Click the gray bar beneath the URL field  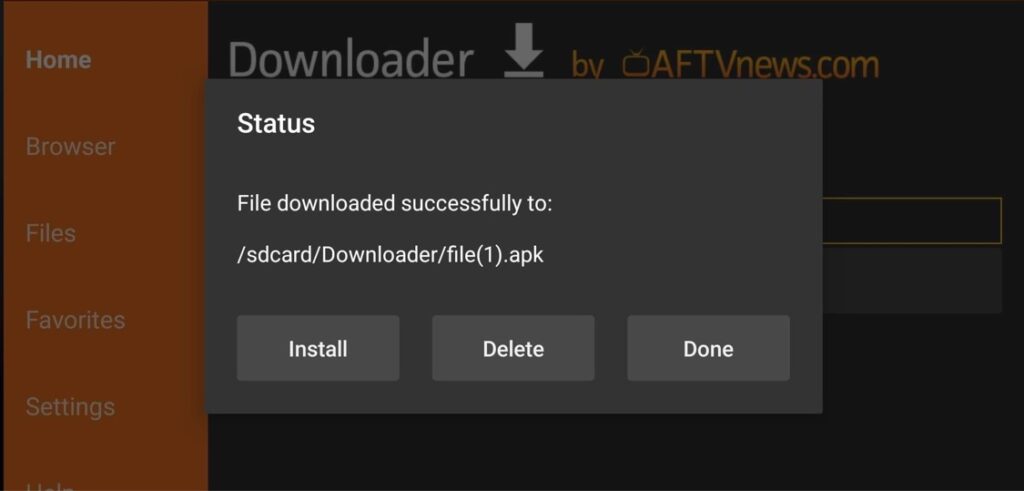[912, 280]
